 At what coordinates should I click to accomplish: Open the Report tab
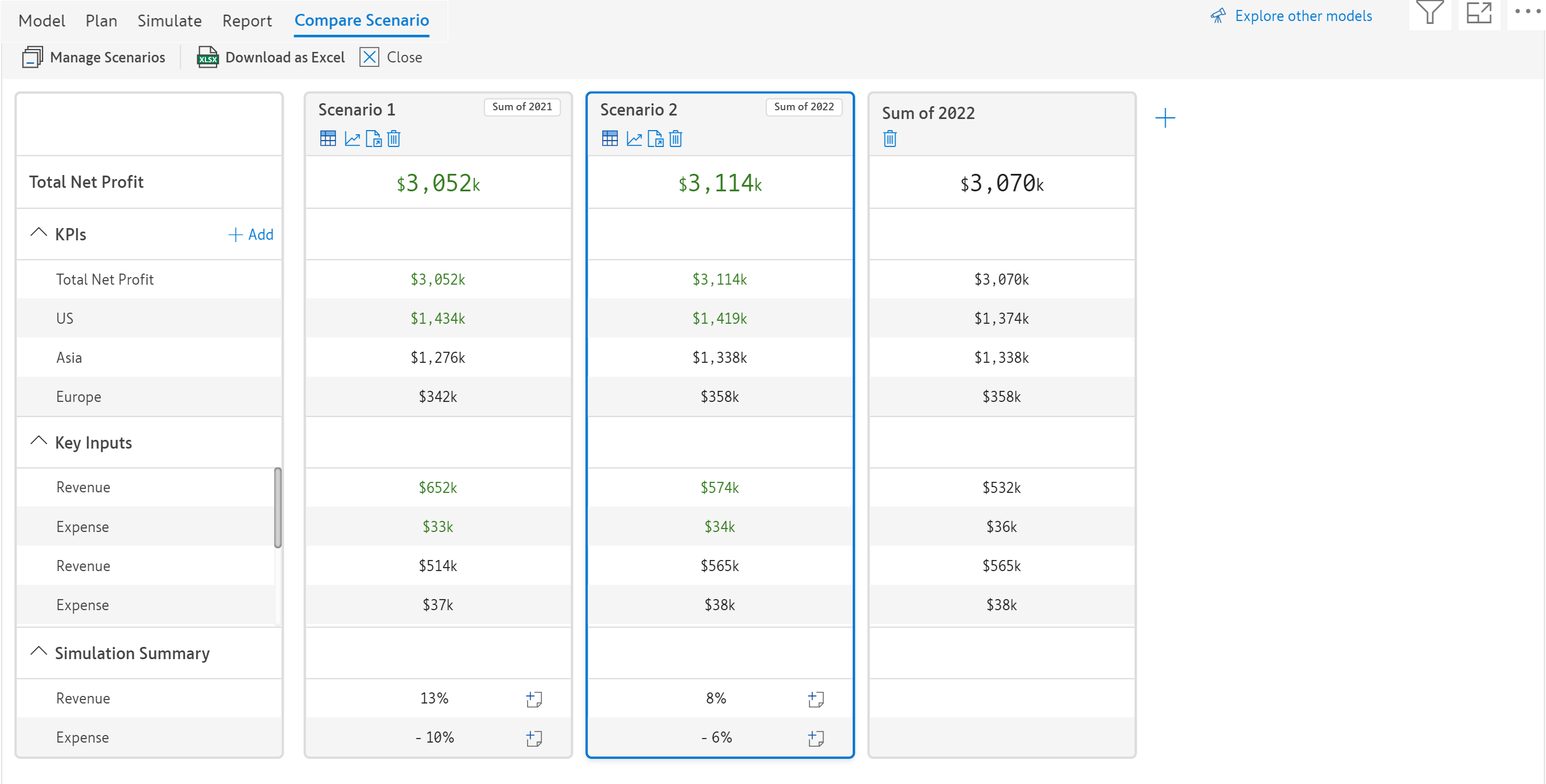247,20
